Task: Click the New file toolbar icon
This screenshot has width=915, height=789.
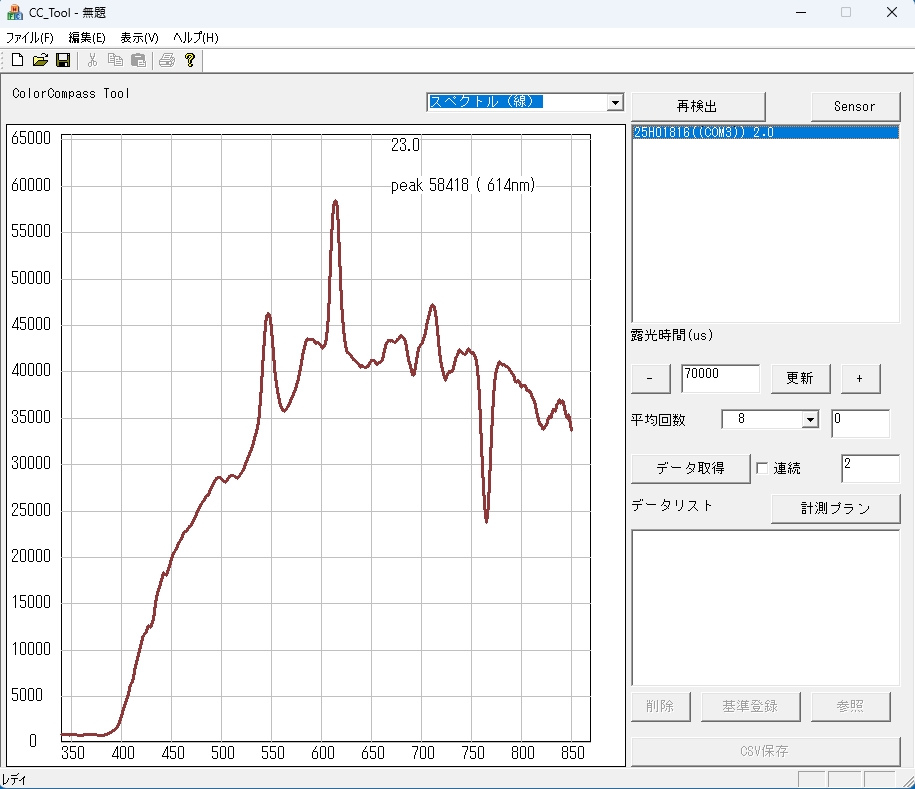Action: (17, 61)
